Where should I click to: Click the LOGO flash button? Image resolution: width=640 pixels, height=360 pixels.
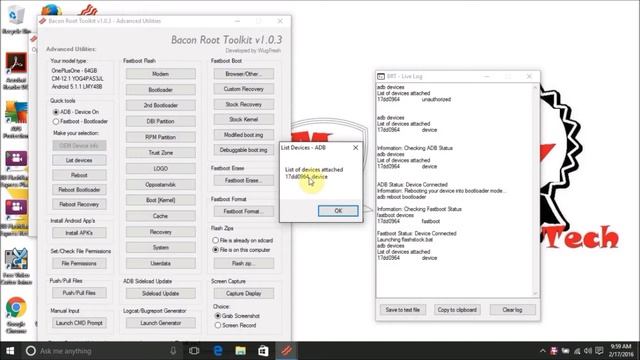pos(160,169)
